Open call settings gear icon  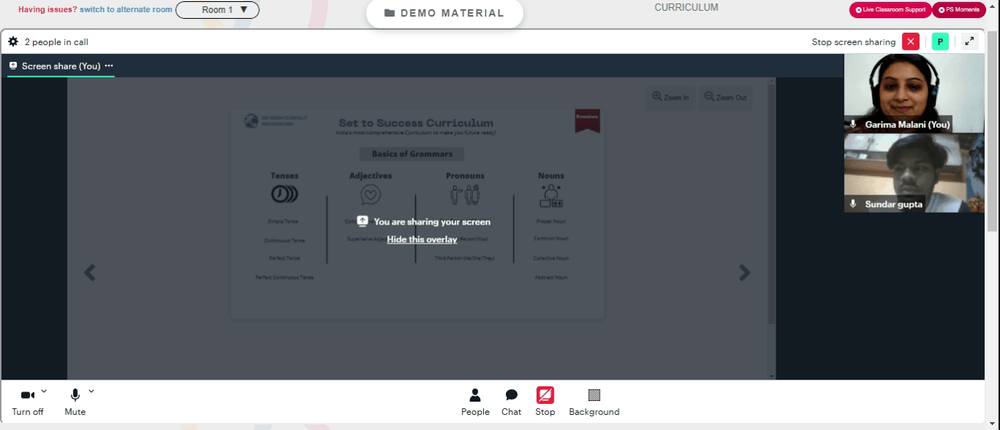tap(13, 42)
